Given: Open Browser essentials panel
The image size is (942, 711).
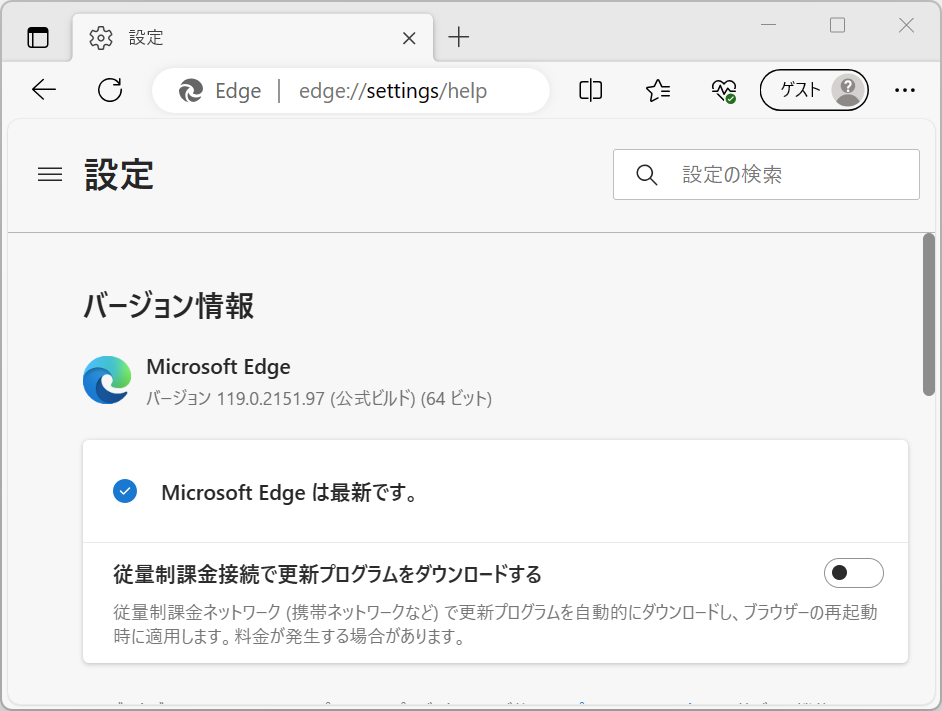Looking at the screenshot, I should pos(723,90).
